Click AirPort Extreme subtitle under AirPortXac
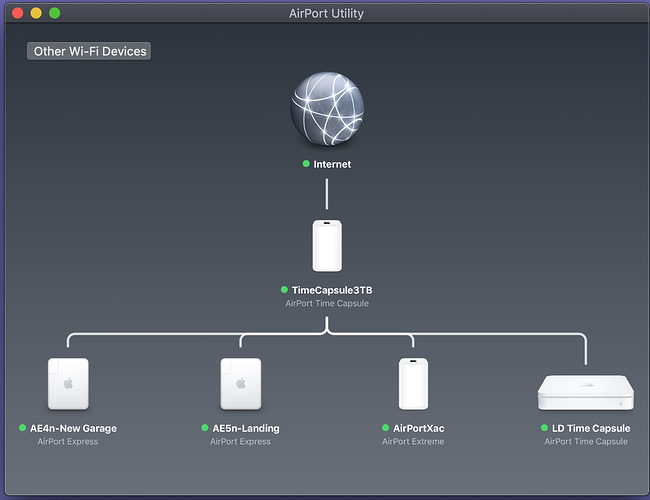 tap(413, 442)
